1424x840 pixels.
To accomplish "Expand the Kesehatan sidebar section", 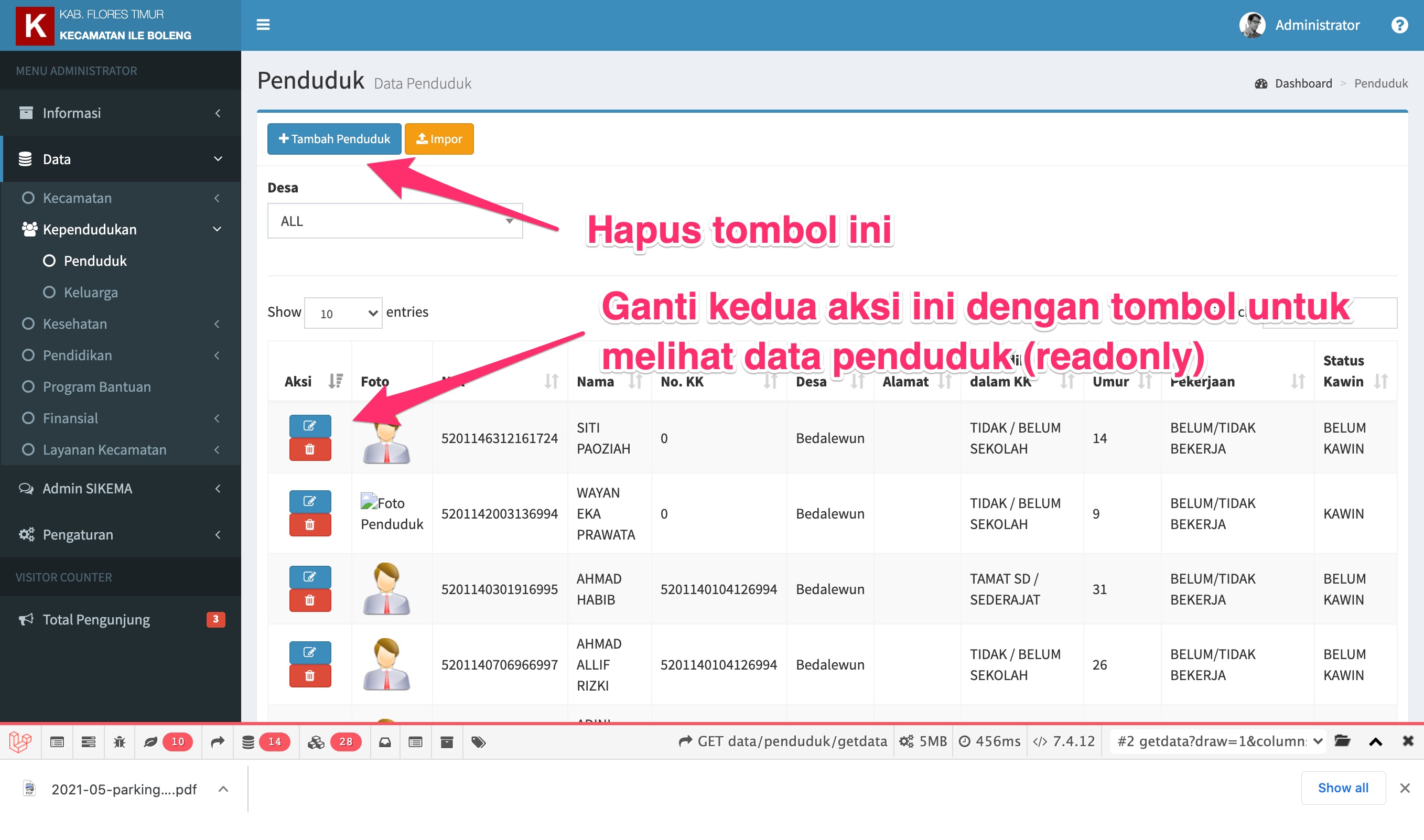I will click(74, 324).
